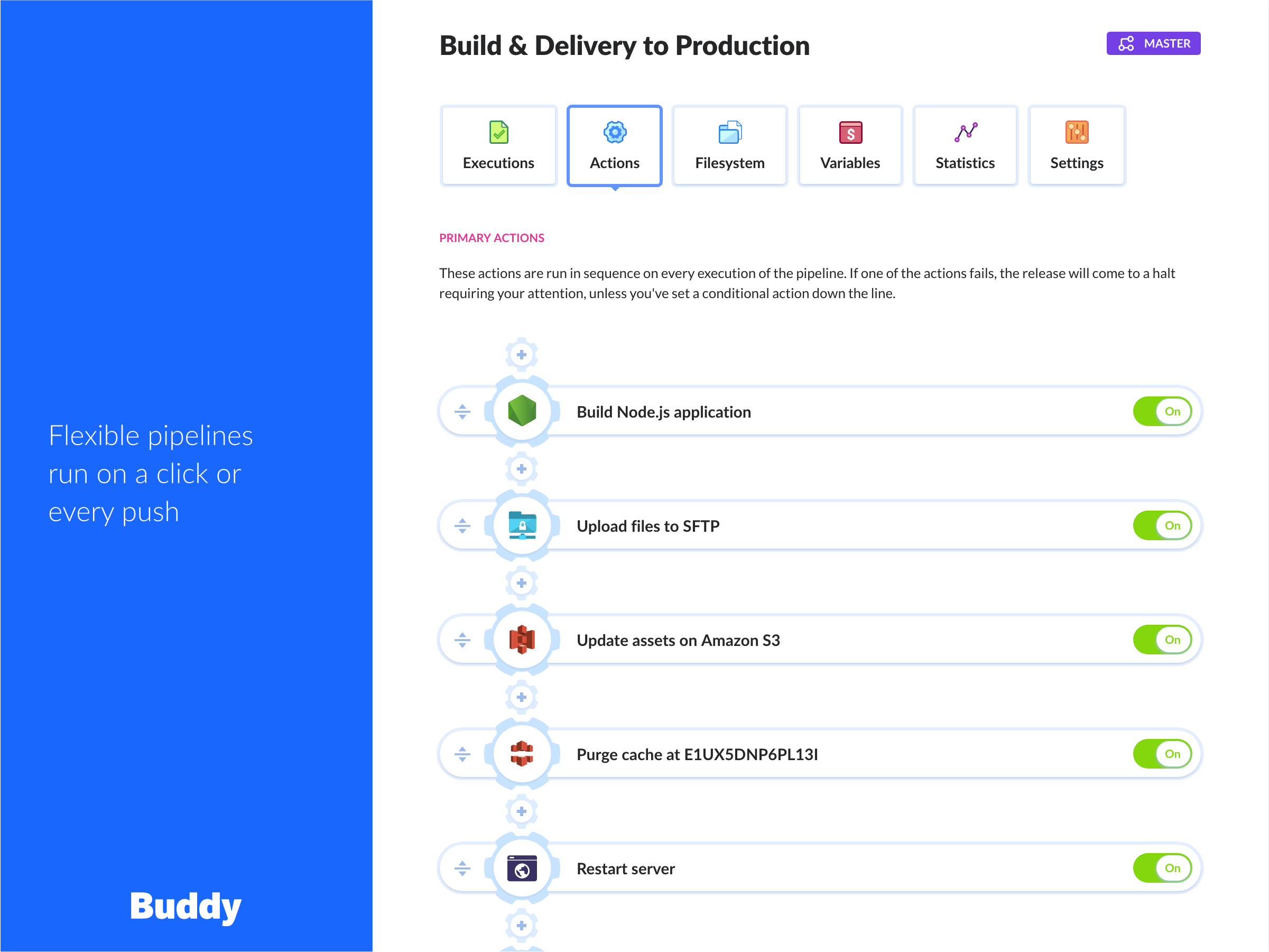Click the Filesystem tab
The image size is (1269, 952).
pyautogui.click(x=729, y=145)
